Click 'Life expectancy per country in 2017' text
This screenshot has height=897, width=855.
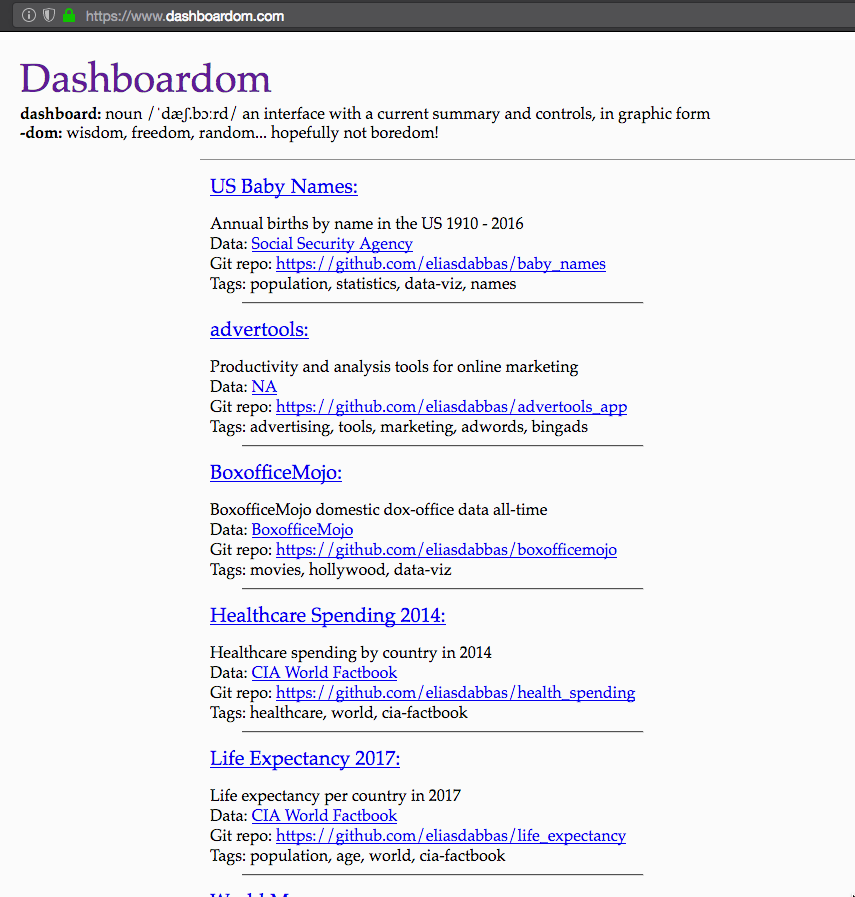tap(335, 795)
